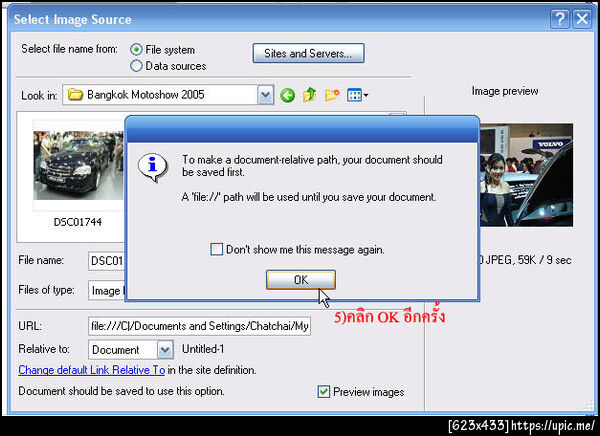
Task: Expand the Relative to Document dropdown
Action: click(165, 349)
